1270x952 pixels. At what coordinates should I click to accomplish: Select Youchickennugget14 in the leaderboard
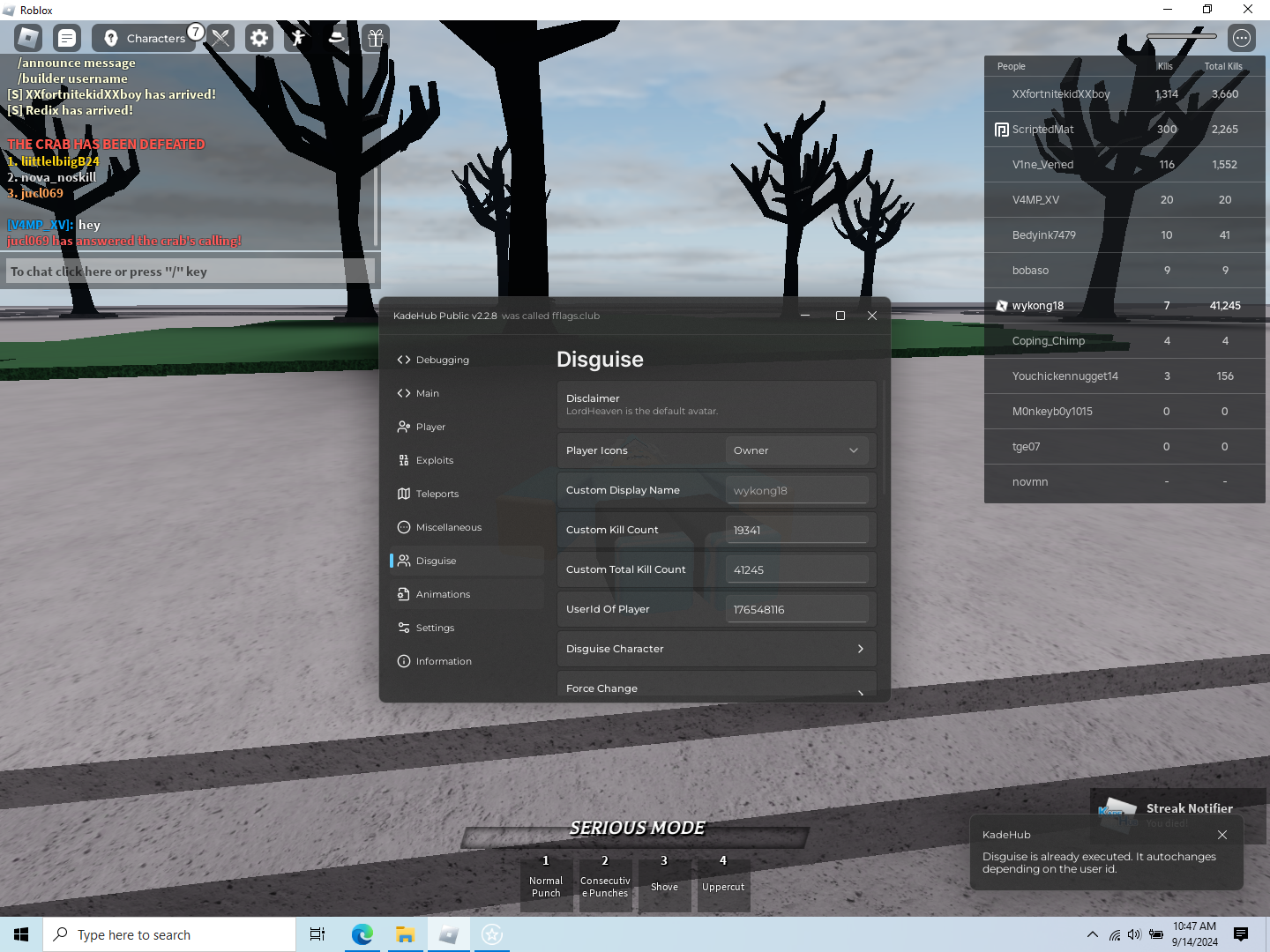1124,376
